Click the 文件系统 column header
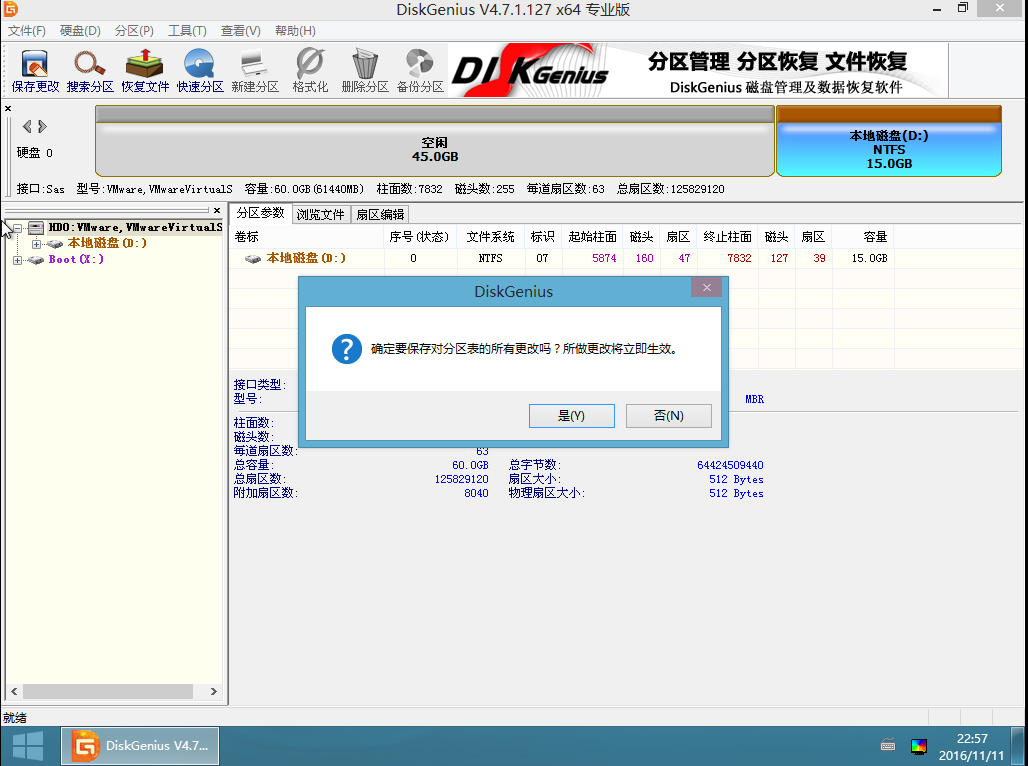The width and height of the screenshot is (1028, 766). pos(490,237)
